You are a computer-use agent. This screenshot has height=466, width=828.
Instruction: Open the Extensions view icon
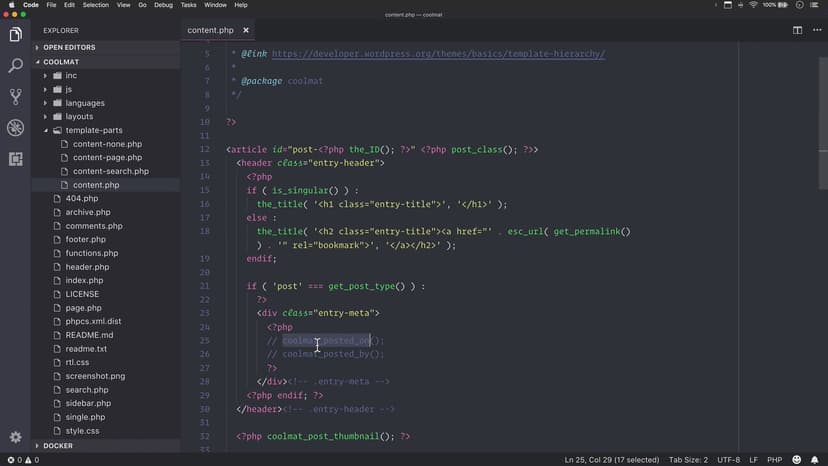click(x=15, y=159)
